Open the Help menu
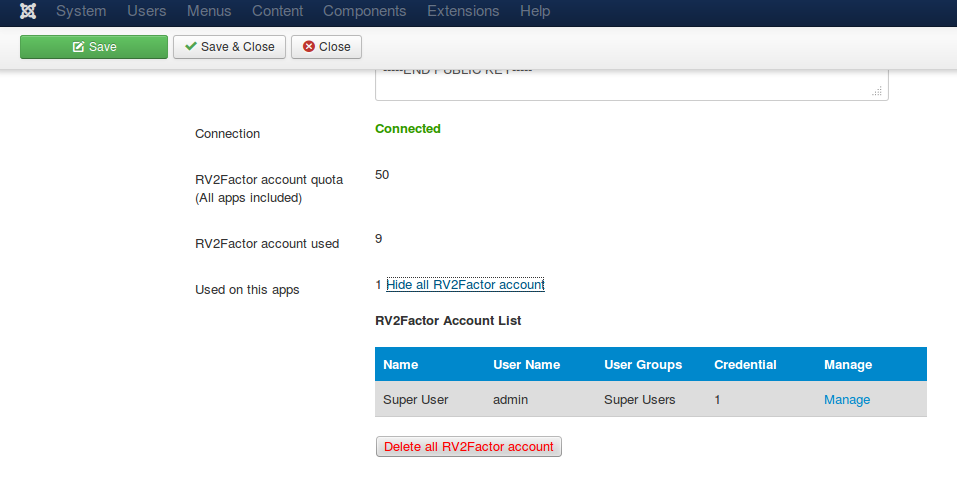The image size is (957, 487). (535, 11)
